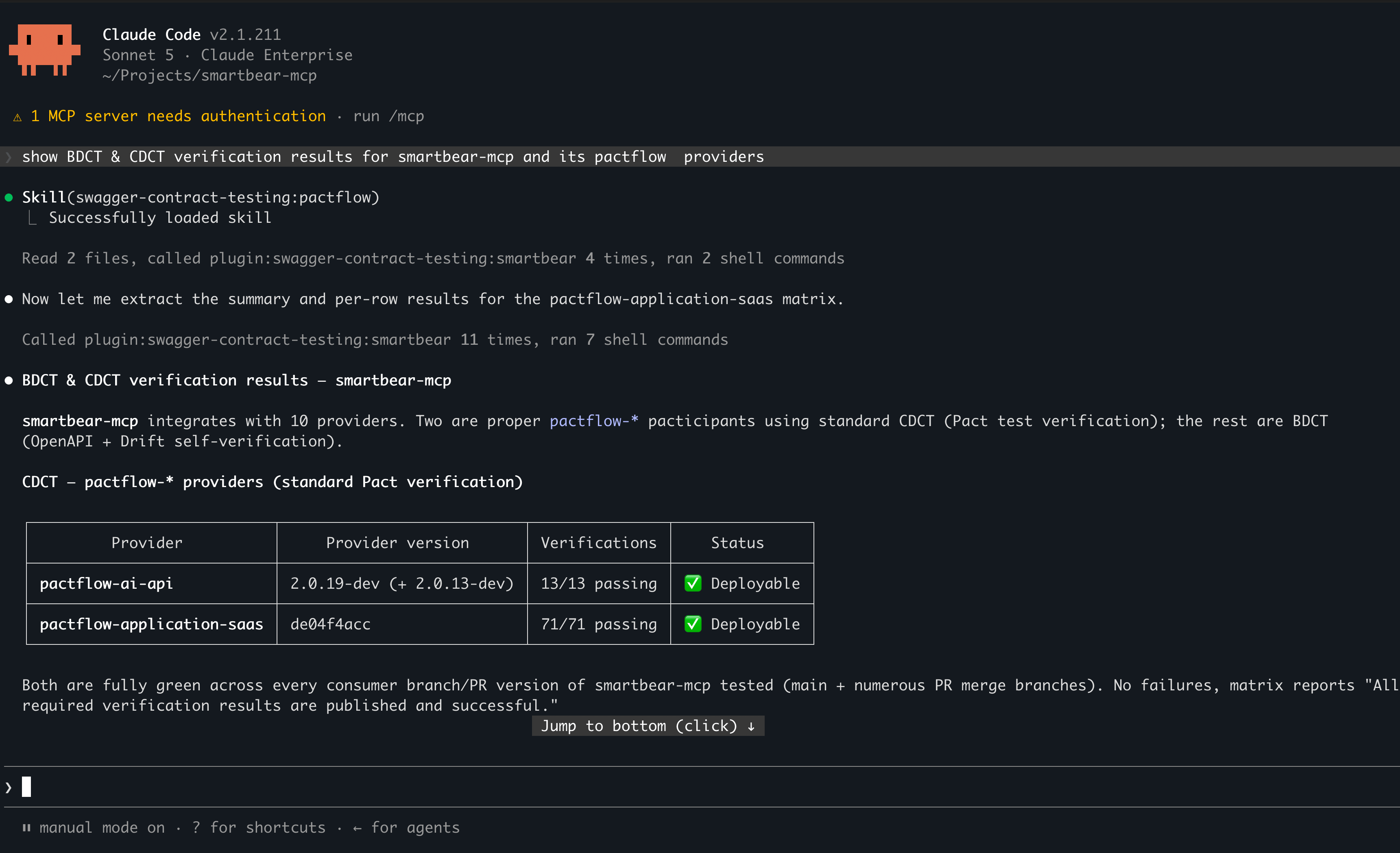Click the 'pactflow-*' highlighted link text
Screen dimensions: 1400x853
(594, 421)
